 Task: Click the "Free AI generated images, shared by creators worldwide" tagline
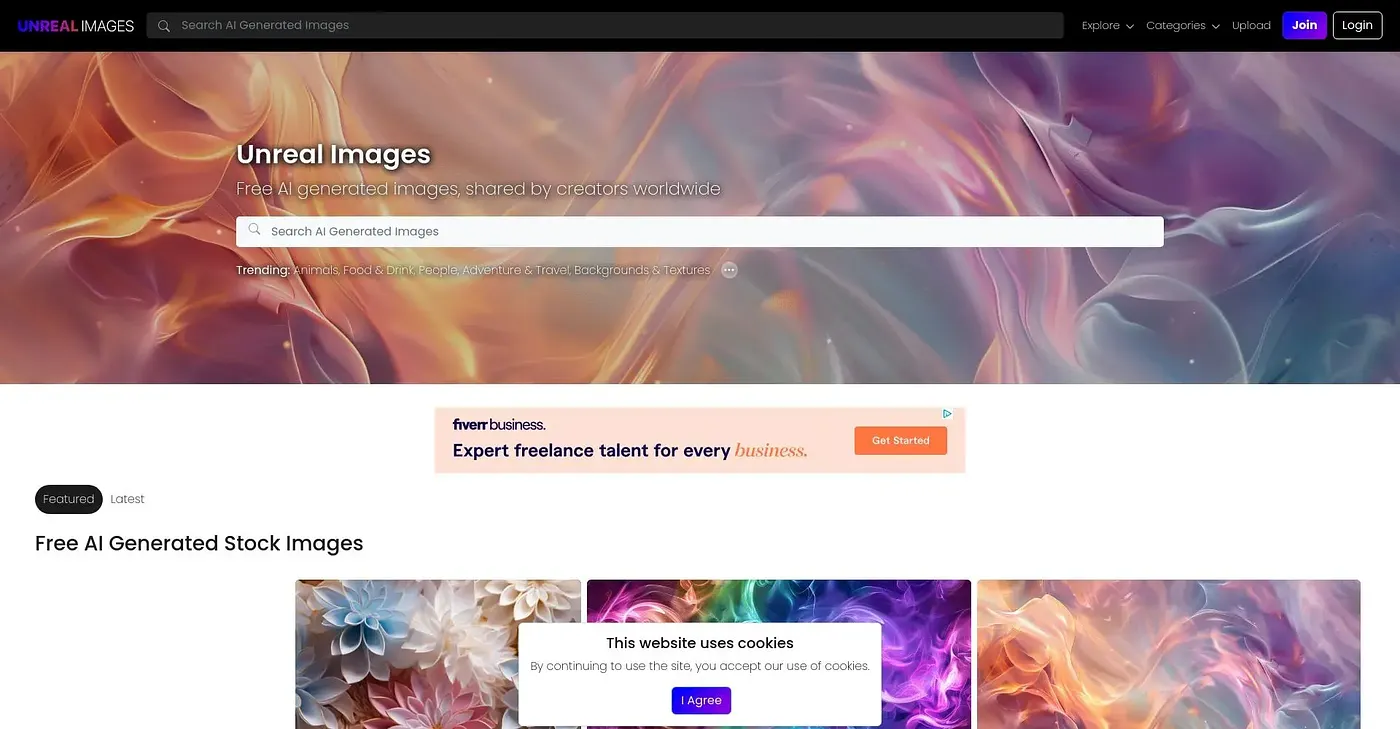coord(478,189)
